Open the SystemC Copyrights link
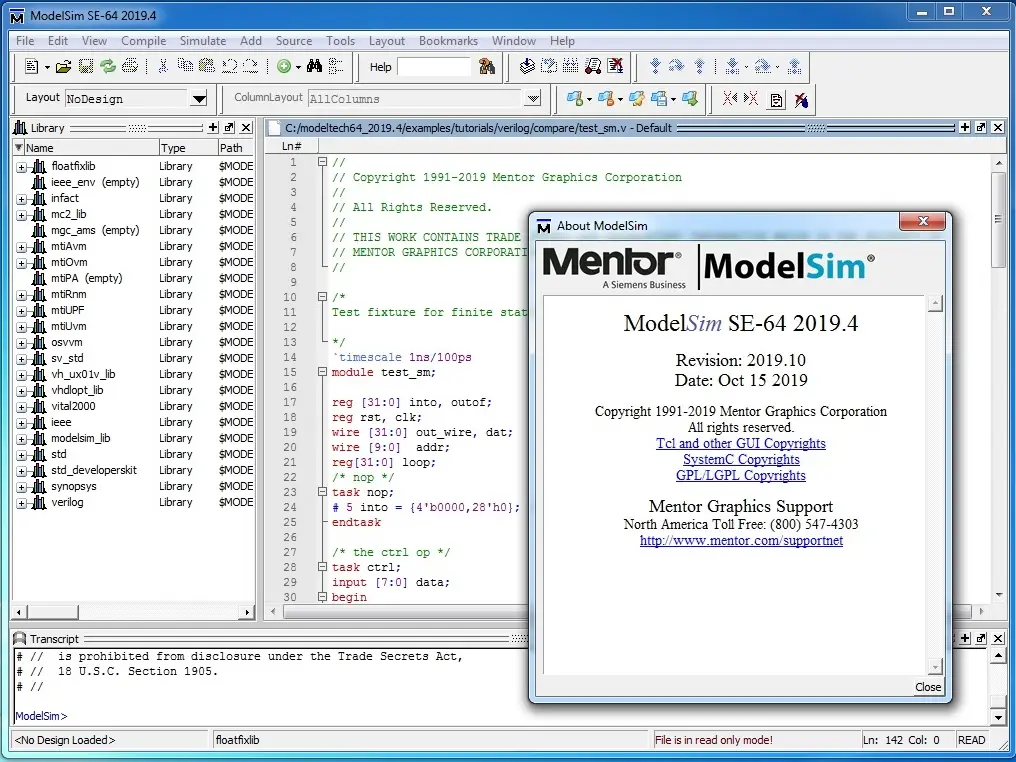 [741, 459]
